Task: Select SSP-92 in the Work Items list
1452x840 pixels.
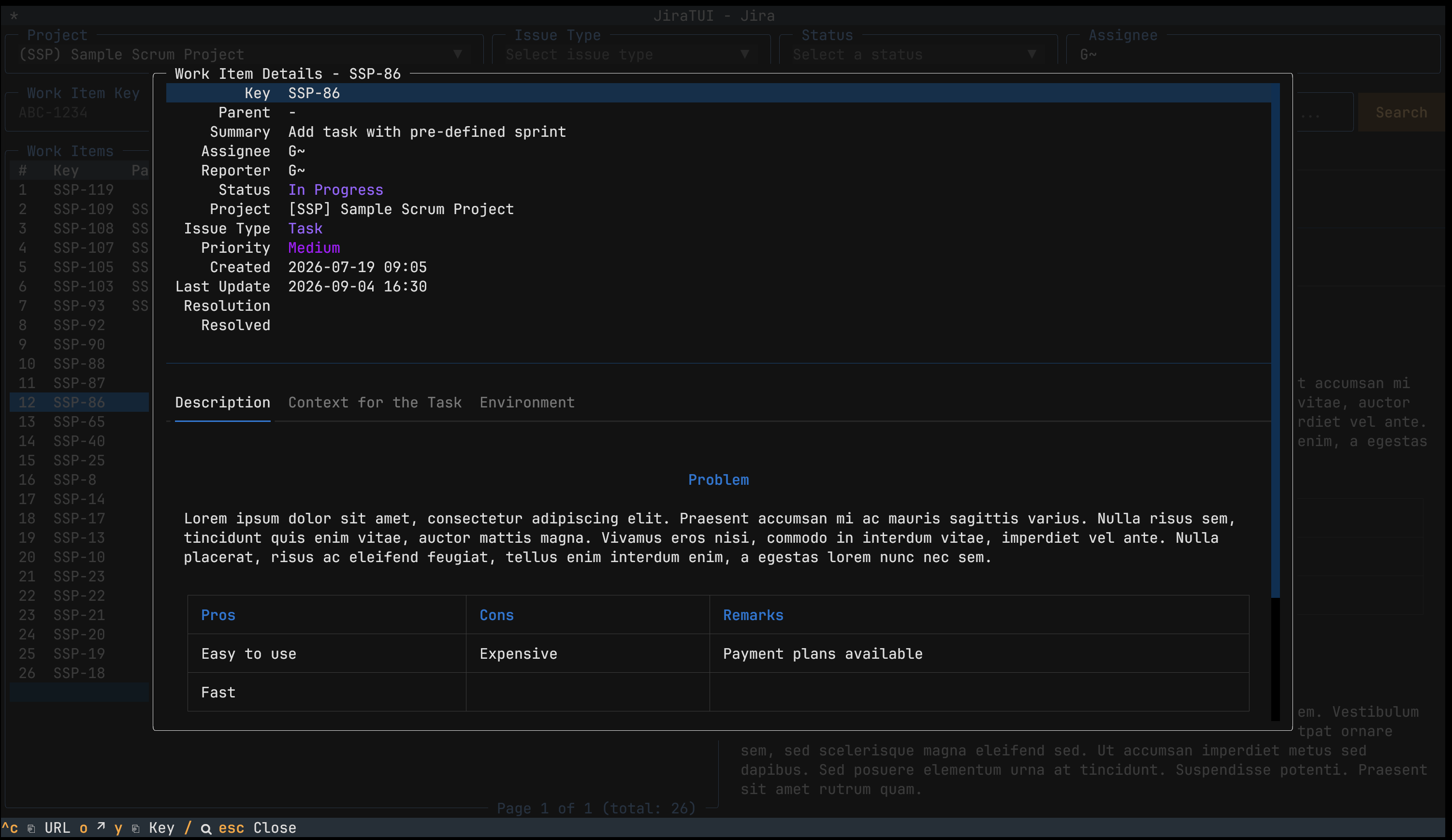Action: pos(80,325)
